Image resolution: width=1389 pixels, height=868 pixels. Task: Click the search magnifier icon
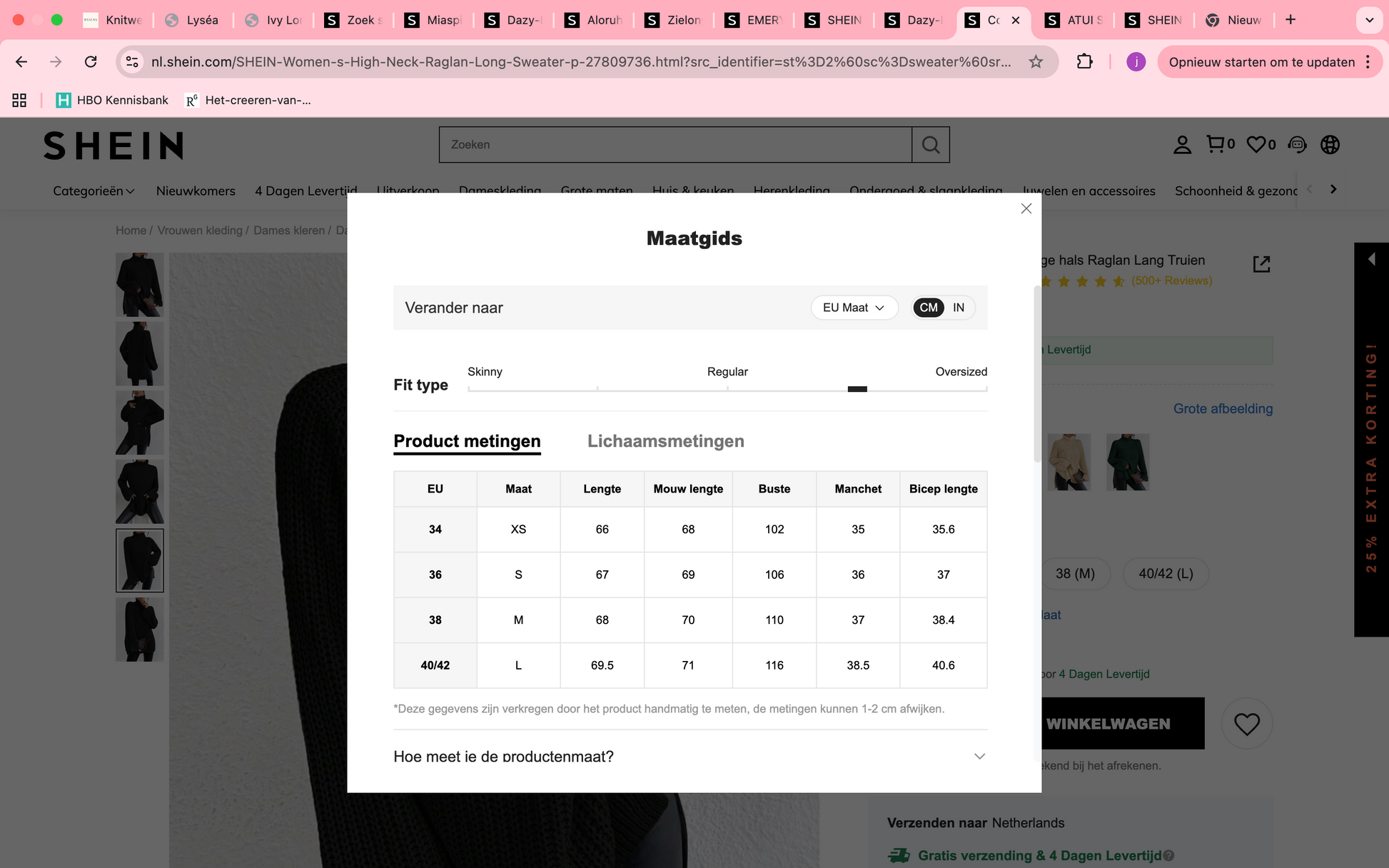(930, 145)
